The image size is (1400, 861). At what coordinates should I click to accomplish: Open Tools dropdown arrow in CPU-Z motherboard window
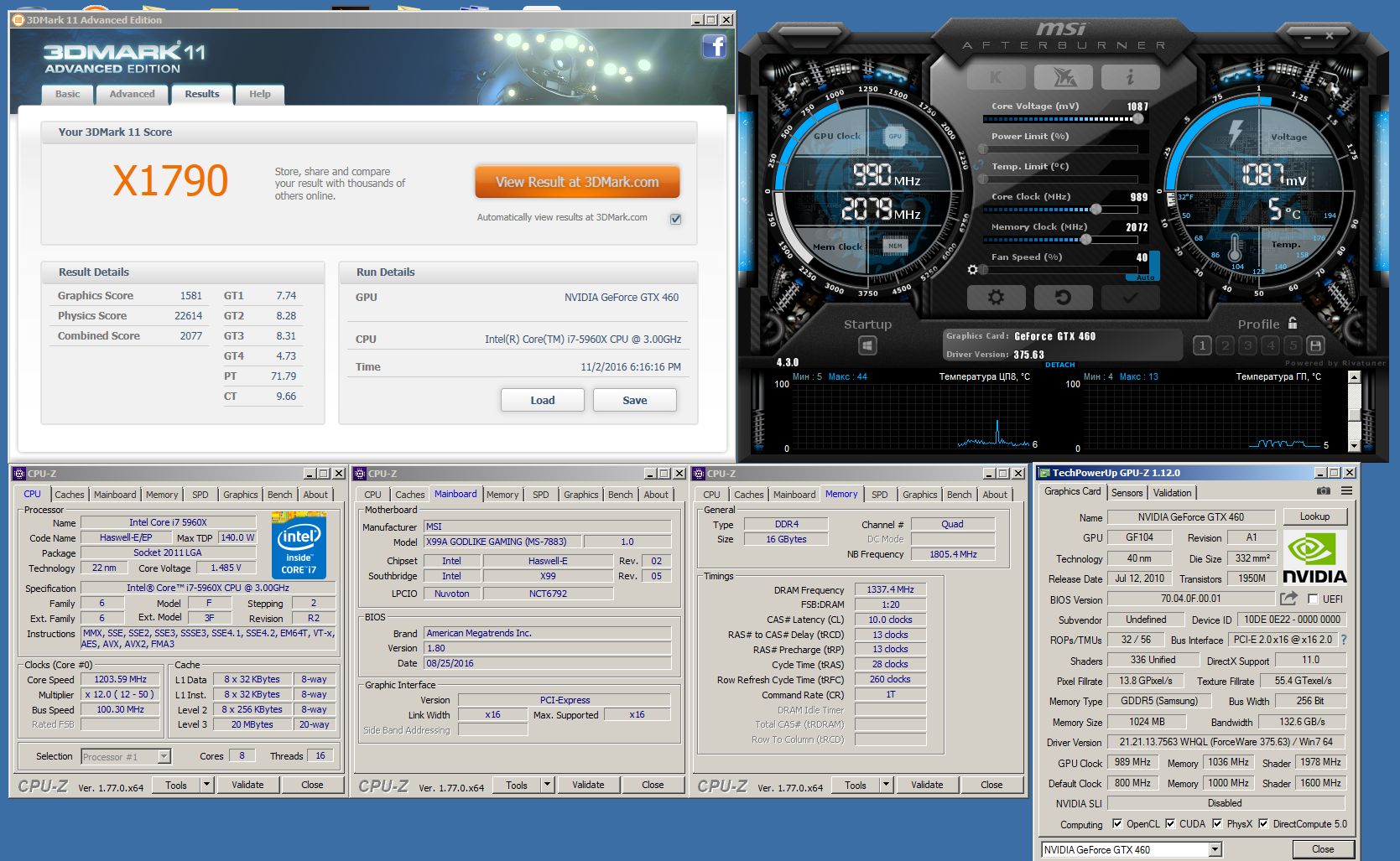pyautogui.click(x=547, y=785)
